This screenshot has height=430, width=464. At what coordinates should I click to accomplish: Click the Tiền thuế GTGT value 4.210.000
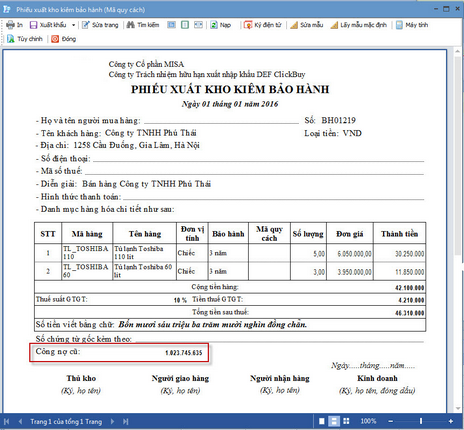coord(411,300)
